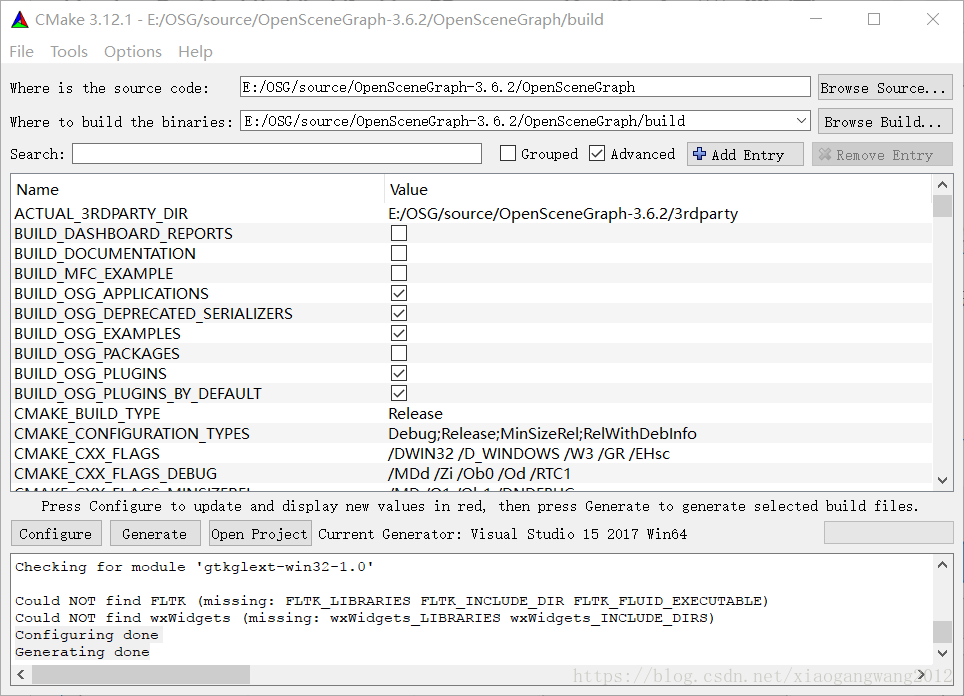The height and width of the screenshot is (696, 964).
Task: Click the gtkglext-win32-1.0 log line
Action: point(194,567)
